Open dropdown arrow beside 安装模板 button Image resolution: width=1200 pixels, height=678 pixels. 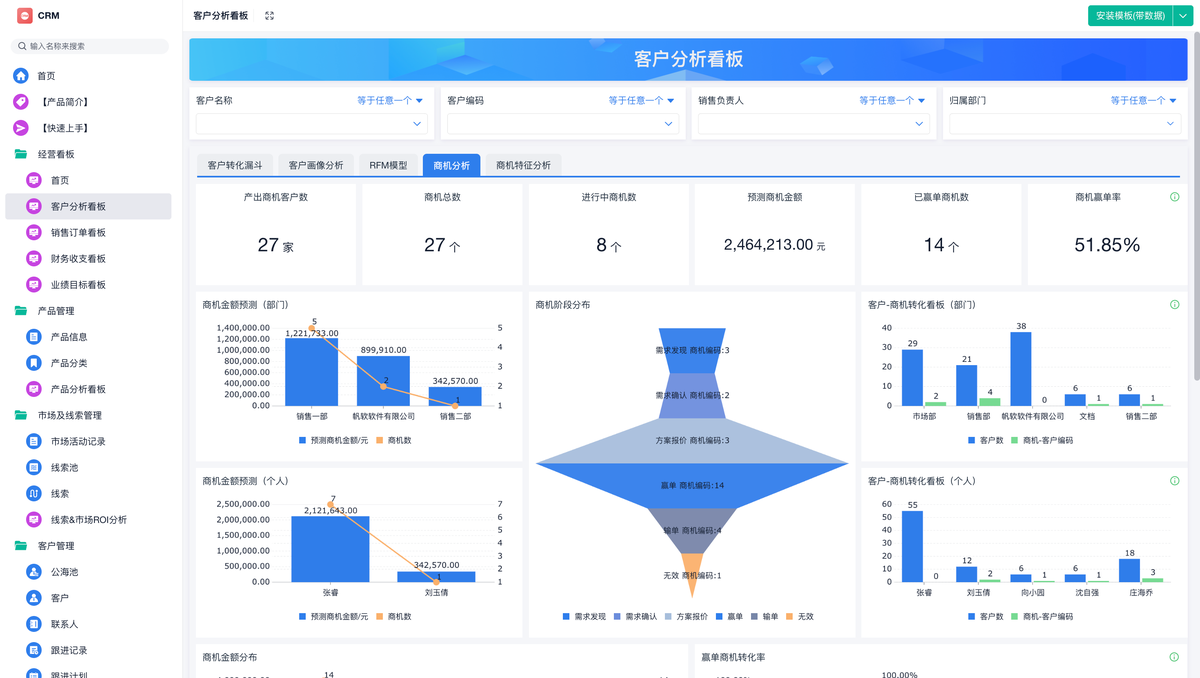click(1182, 16)
